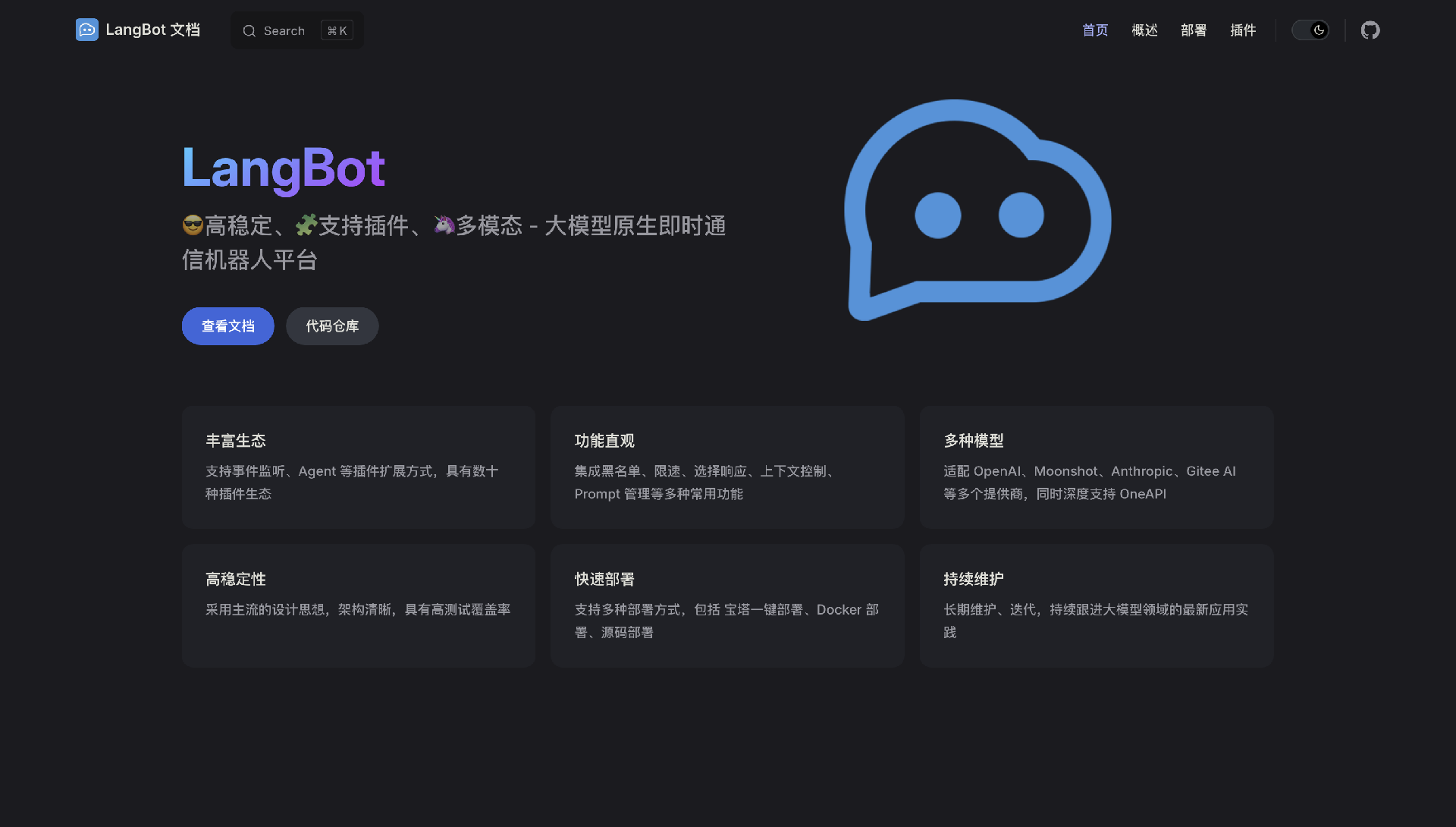
Task: Select the 功能直观 feature card title
Action: (x=604, y=441)
